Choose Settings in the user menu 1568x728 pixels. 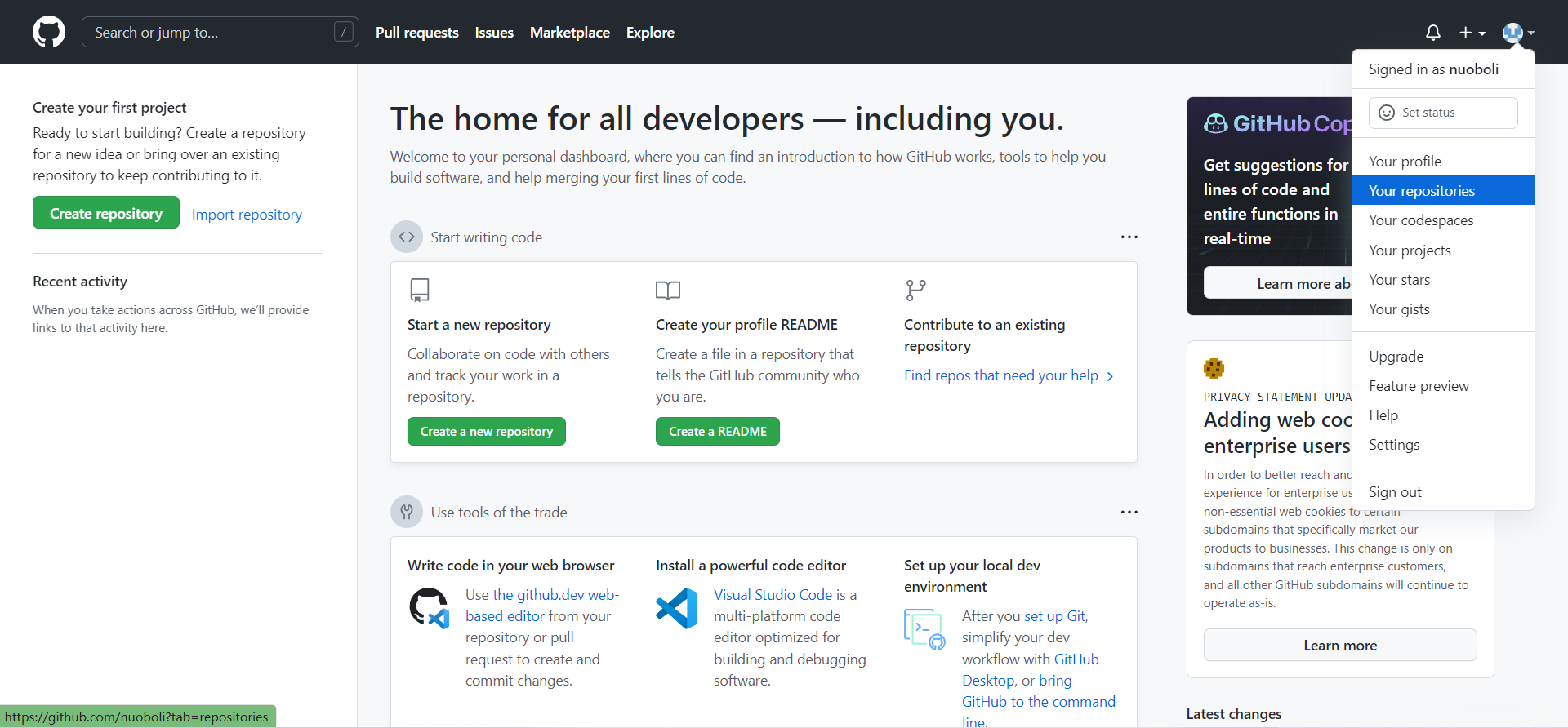(x=1394, y=445)
